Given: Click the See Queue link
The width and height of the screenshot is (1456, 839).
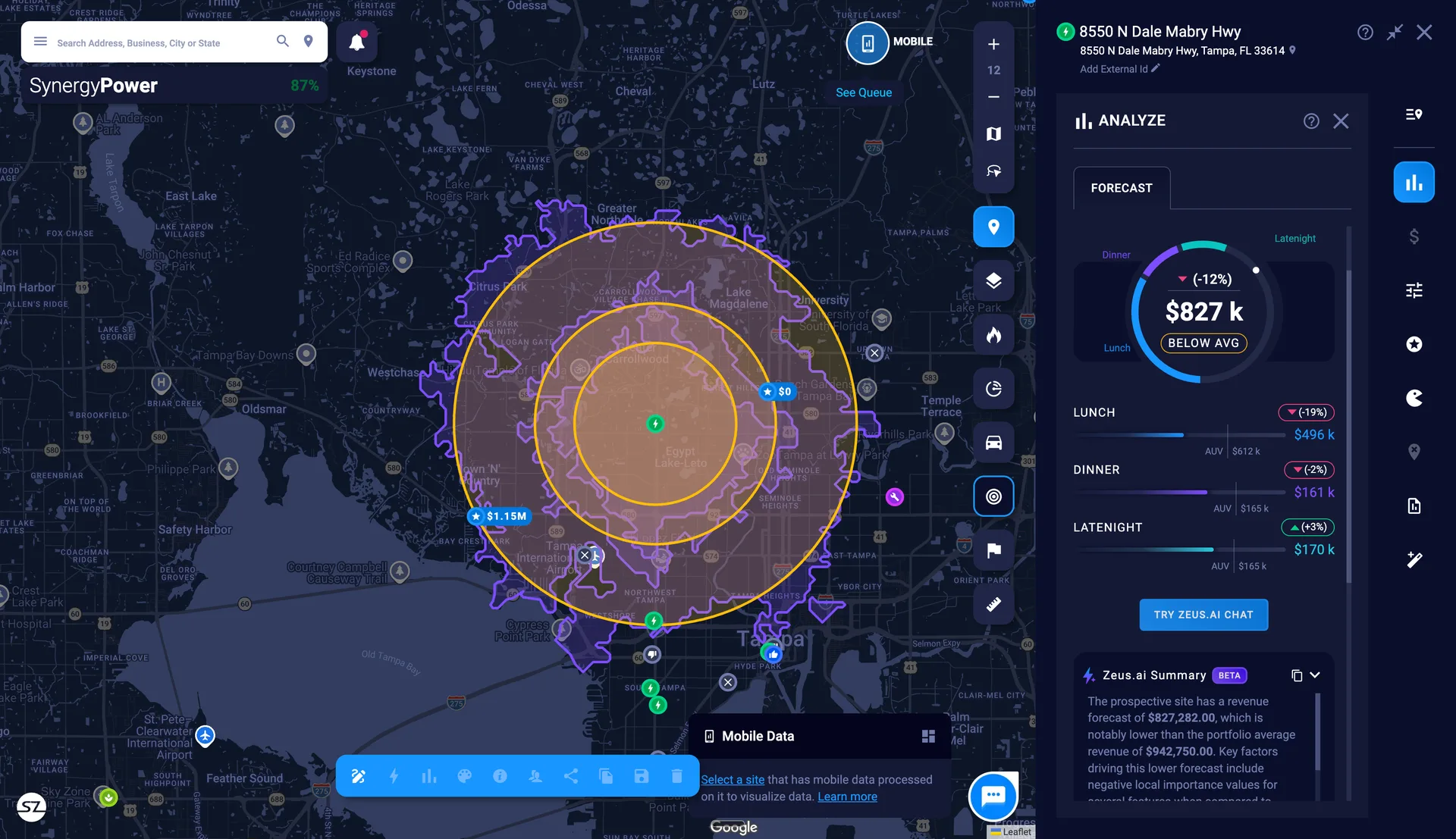Looking at the screenshot, I should click(864, 92).
